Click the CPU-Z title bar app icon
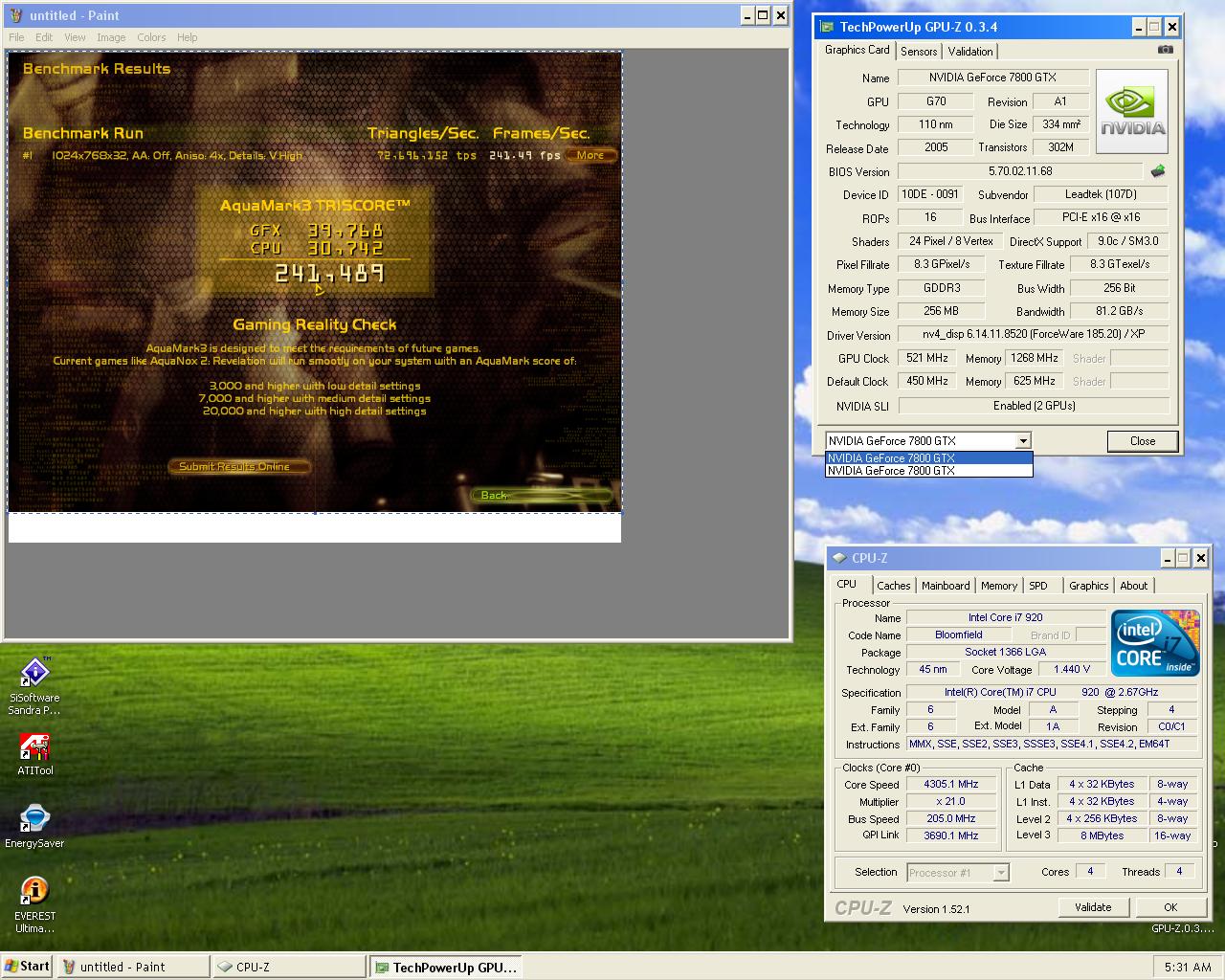The height and width of the screenshot is (980, 1225). coord(840,558)
